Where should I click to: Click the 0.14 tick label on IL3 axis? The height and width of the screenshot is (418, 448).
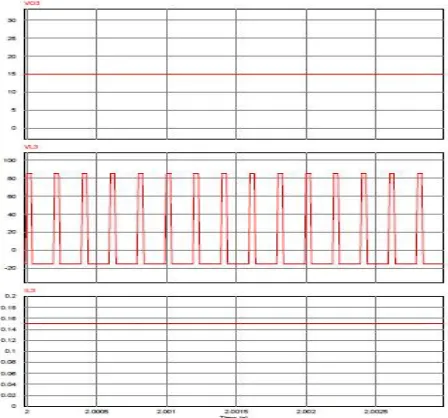tap(9, 329)
